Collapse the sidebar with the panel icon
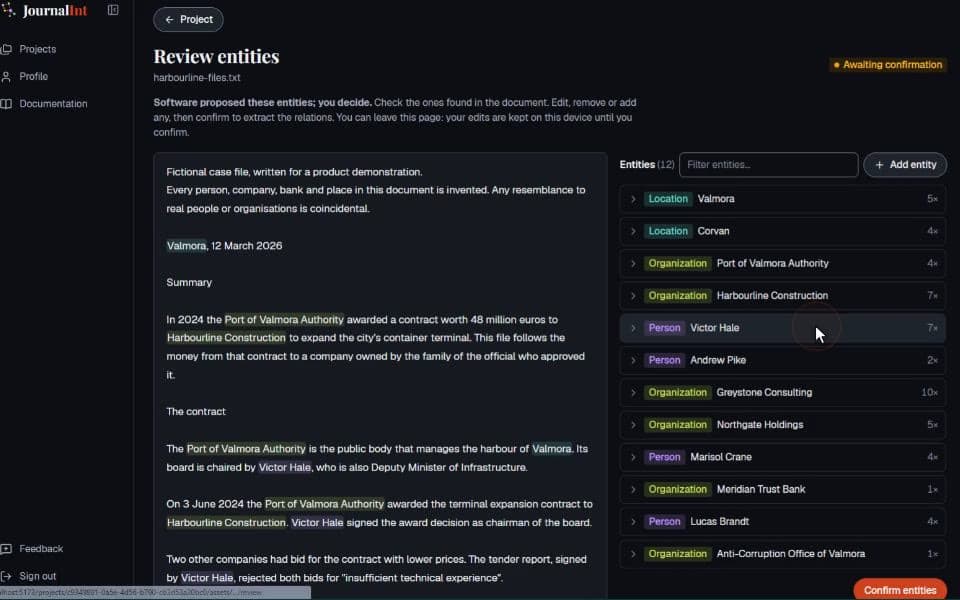Screen dimensions: 960x600 (x=113, y=10)
